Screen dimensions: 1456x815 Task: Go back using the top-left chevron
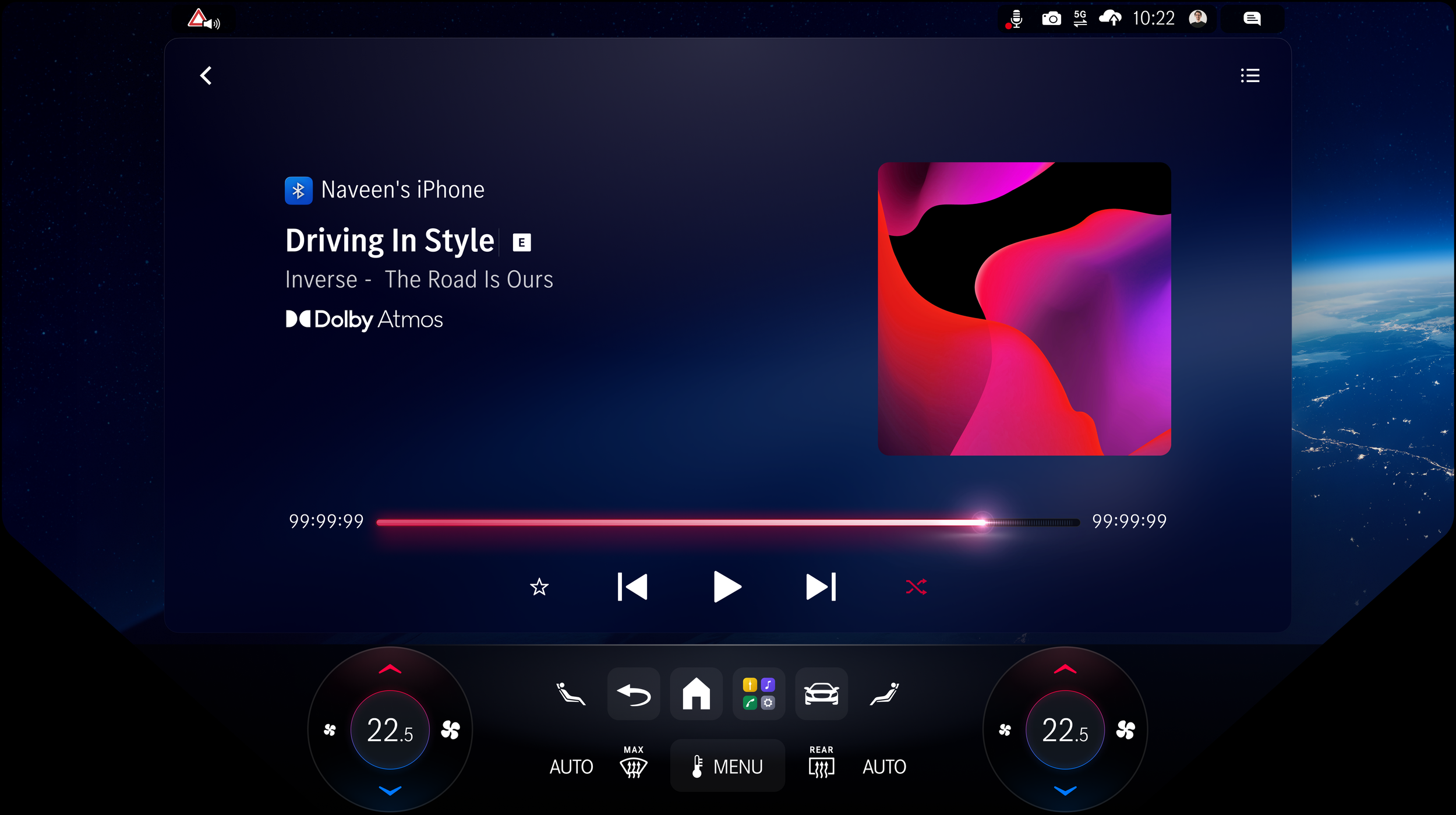pos(206,76)
